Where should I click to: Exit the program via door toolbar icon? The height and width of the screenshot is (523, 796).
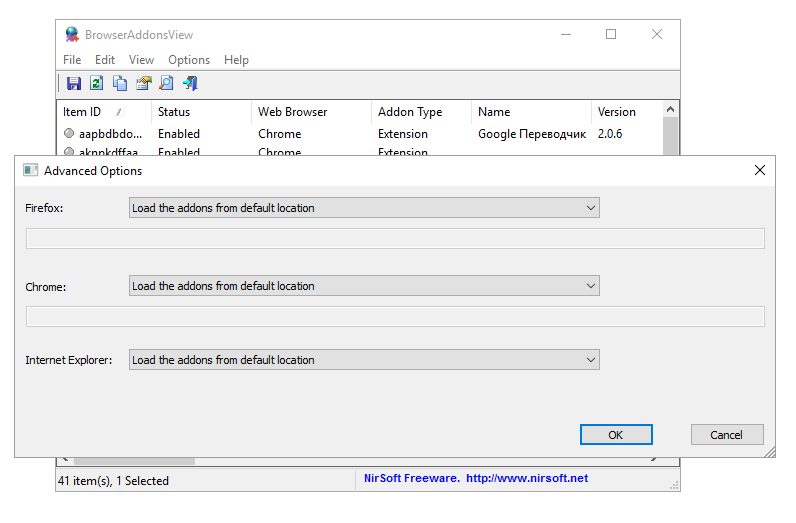click(190, 83)
